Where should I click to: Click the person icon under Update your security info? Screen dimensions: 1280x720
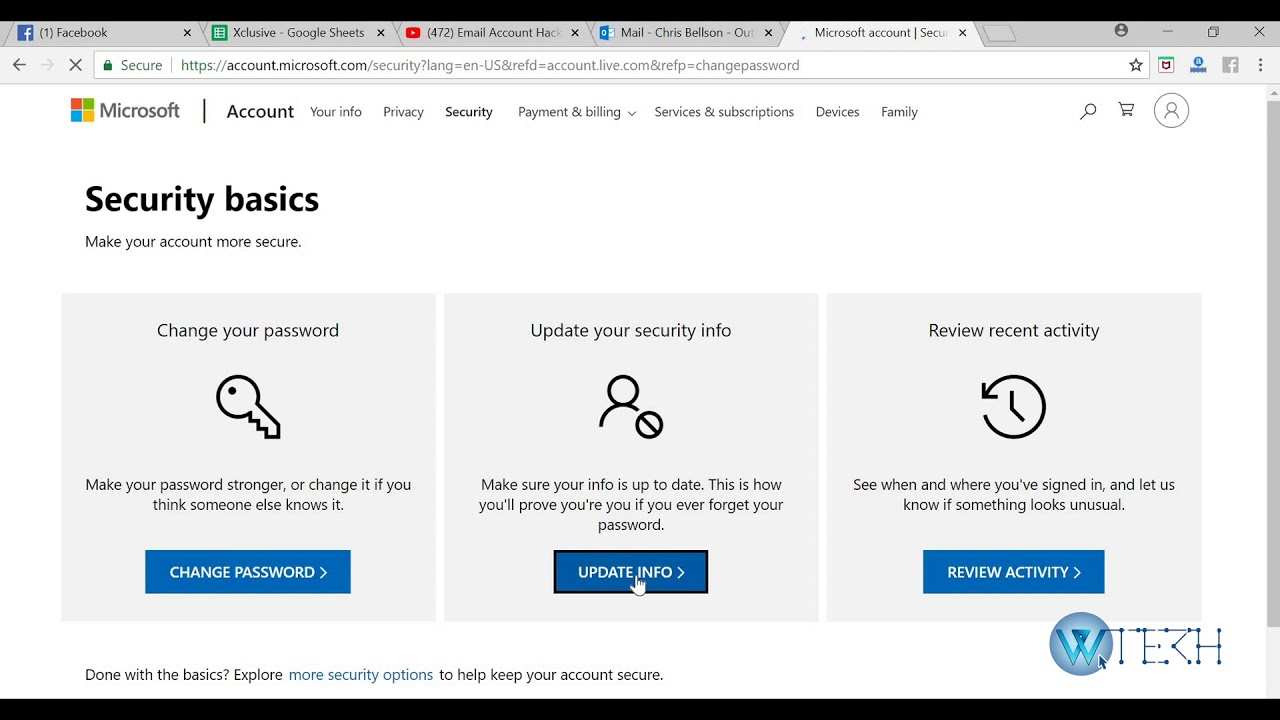631,407
